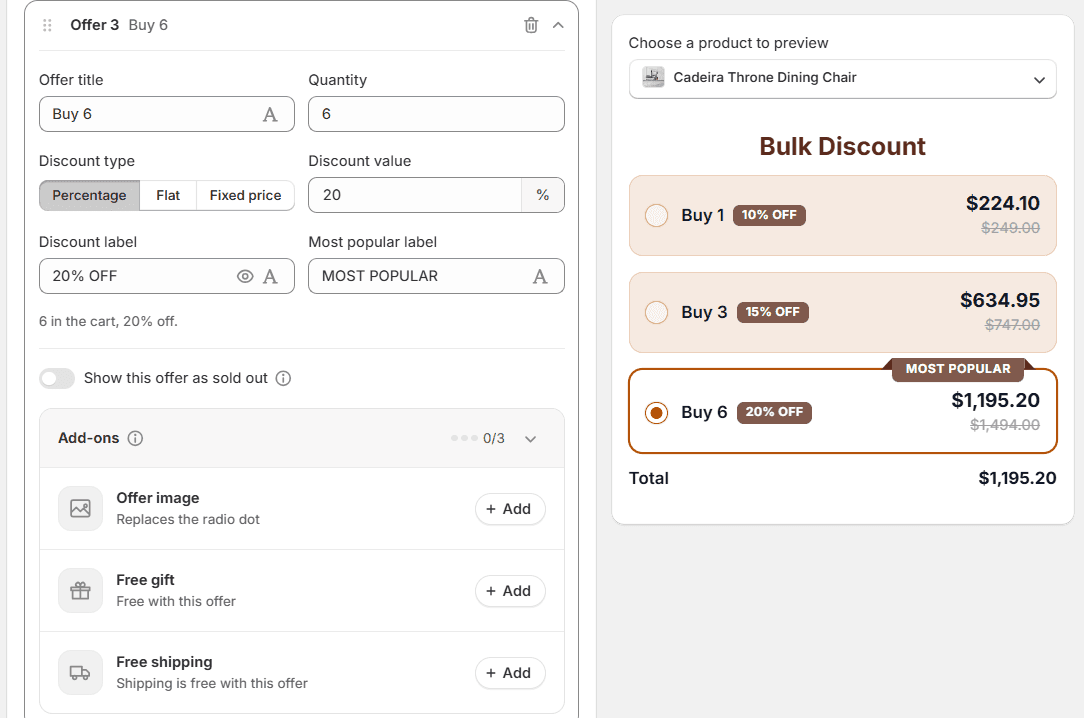
Task: Toggle eye icon in Discount label field
Action: pyautogui.click(x=245, y=276)
